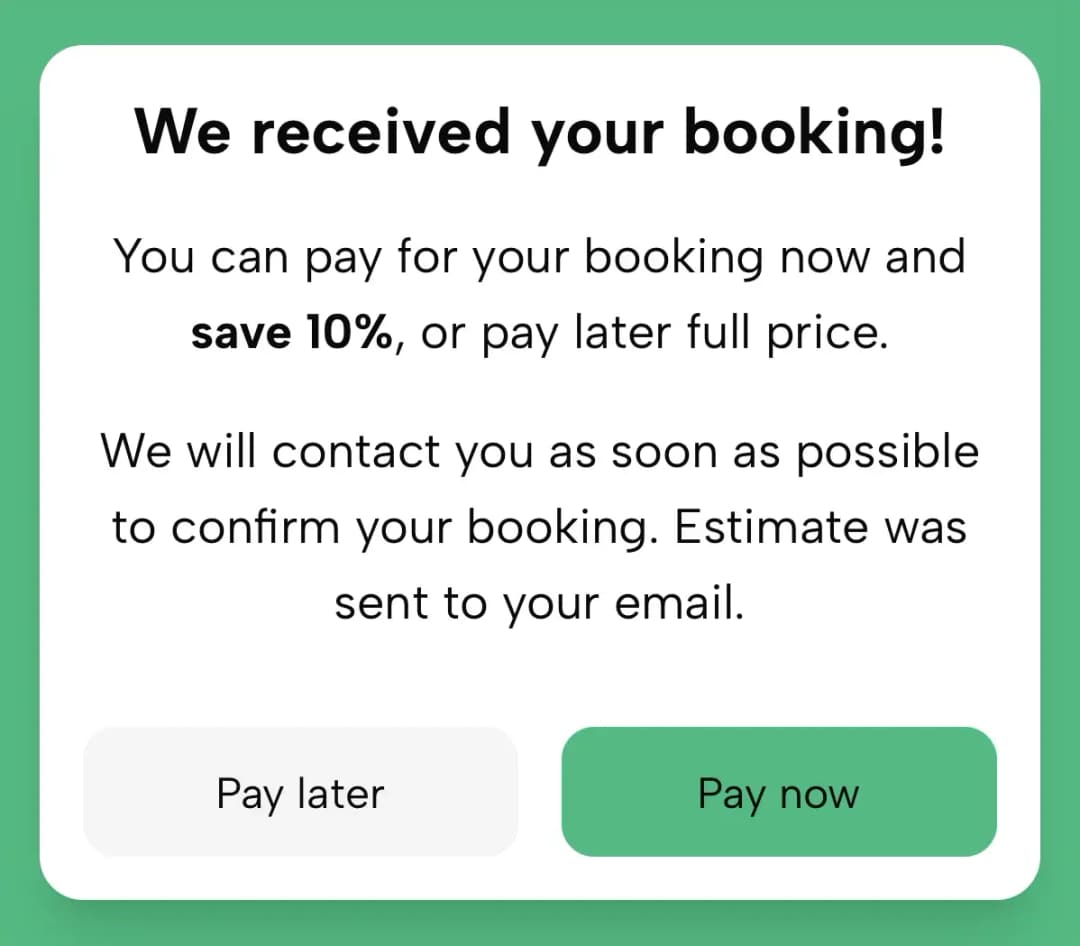Click the green Pay now button
The image size is (1080, 946).
tap(779, 792)
